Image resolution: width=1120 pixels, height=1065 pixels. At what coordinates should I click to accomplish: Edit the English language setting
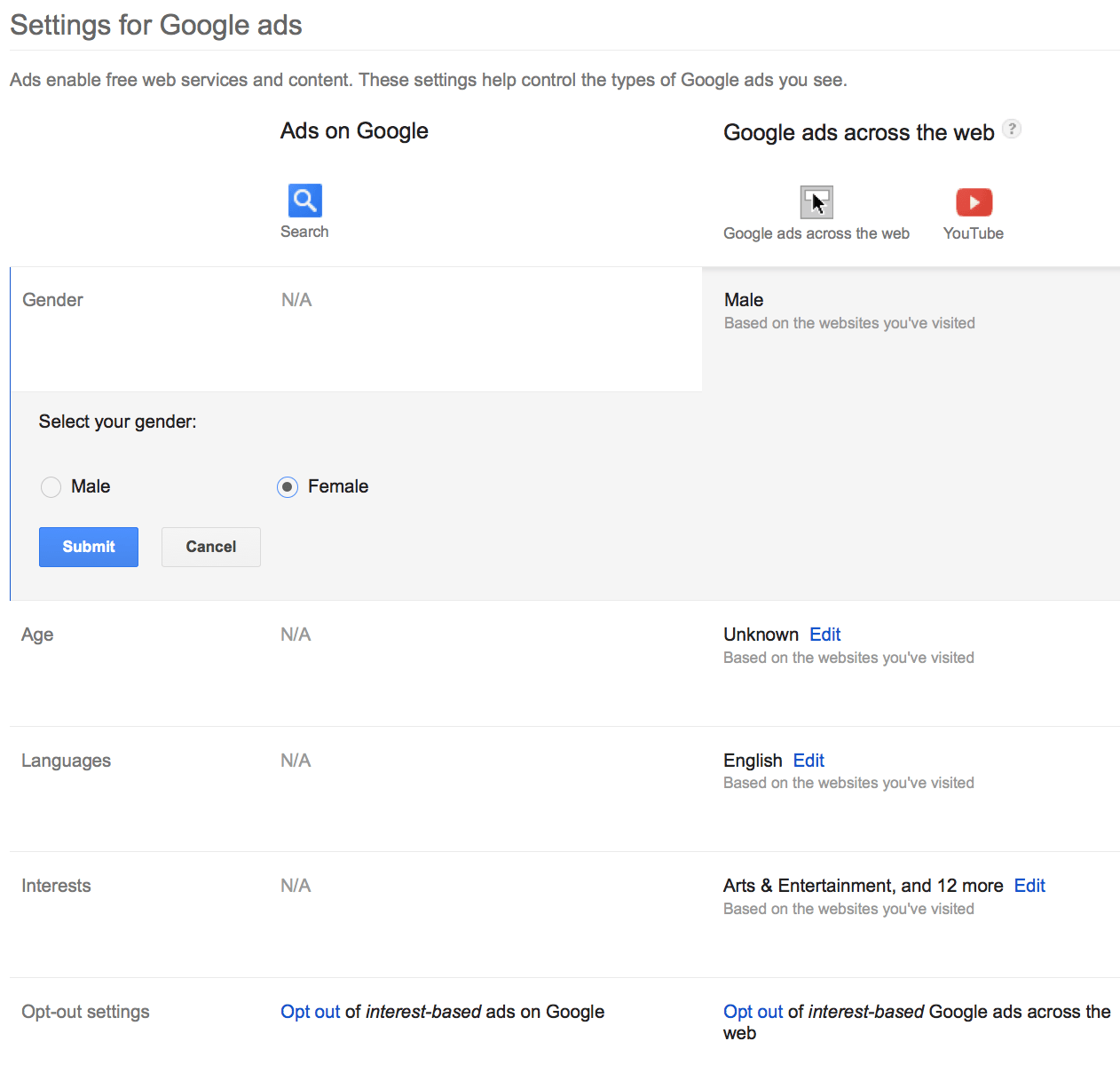(x=808, y=761)
